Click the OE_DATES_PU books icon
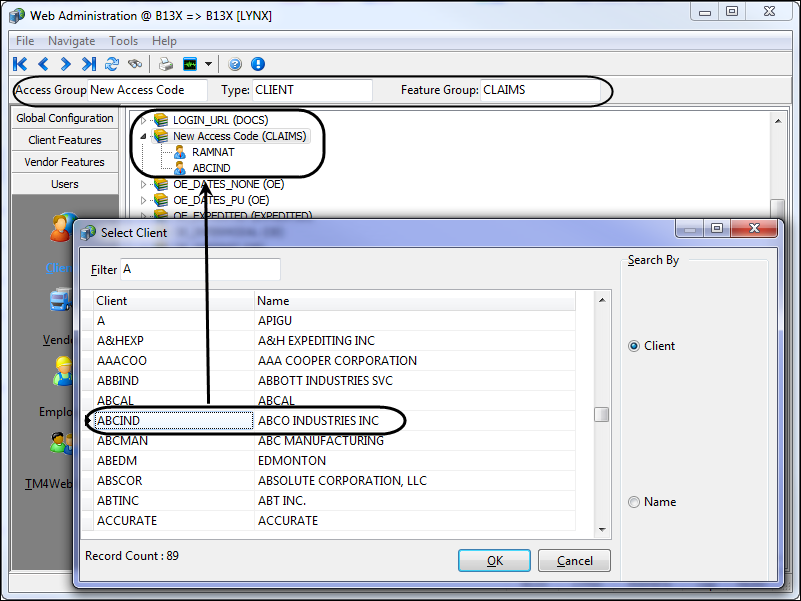This screenshot has width=801, height=601. pos(161,200)
